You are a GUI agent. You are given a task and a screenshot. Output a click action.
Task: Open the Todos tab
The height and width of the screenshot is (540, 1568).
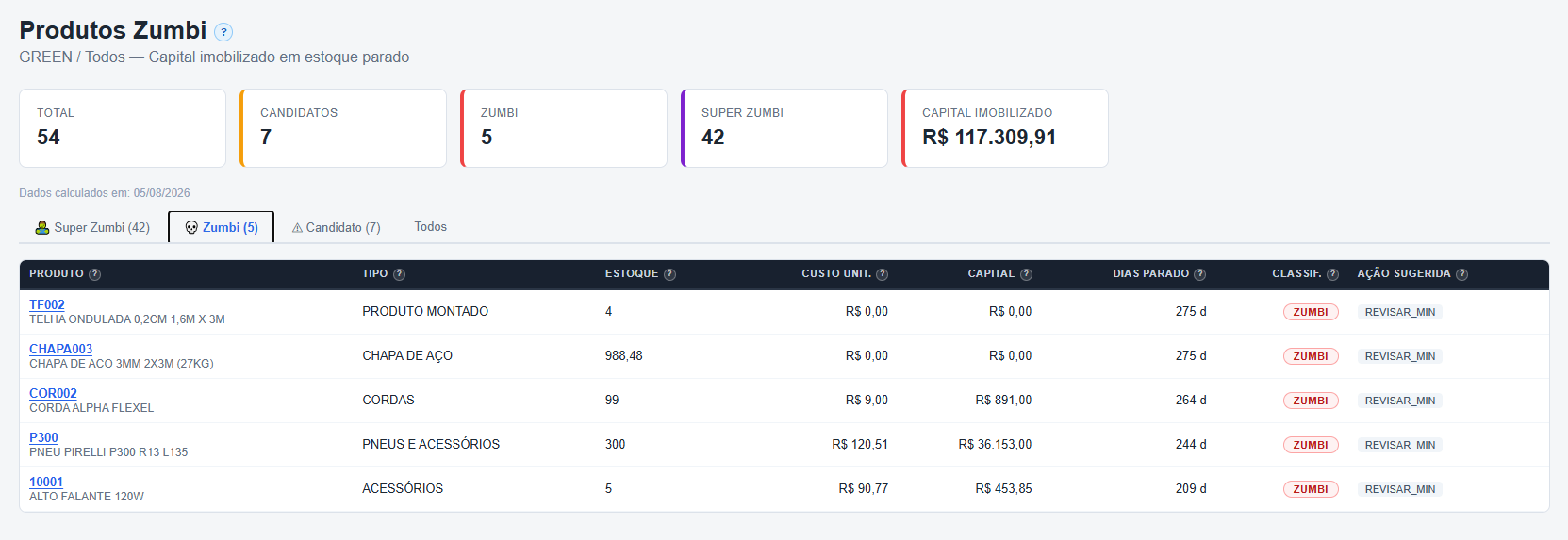(x=431, y=227)
